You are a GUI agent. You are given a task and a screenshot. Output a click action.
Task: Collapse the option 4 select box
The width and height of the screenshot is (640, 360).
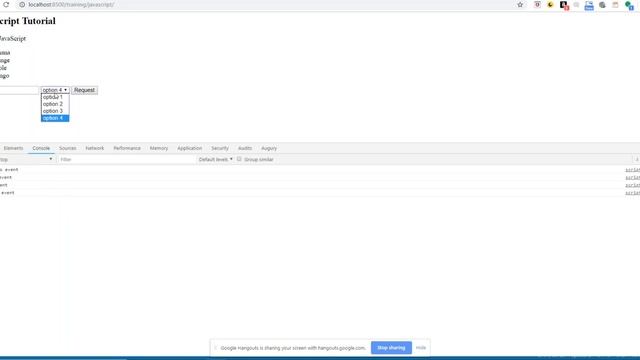pos(55,90)
